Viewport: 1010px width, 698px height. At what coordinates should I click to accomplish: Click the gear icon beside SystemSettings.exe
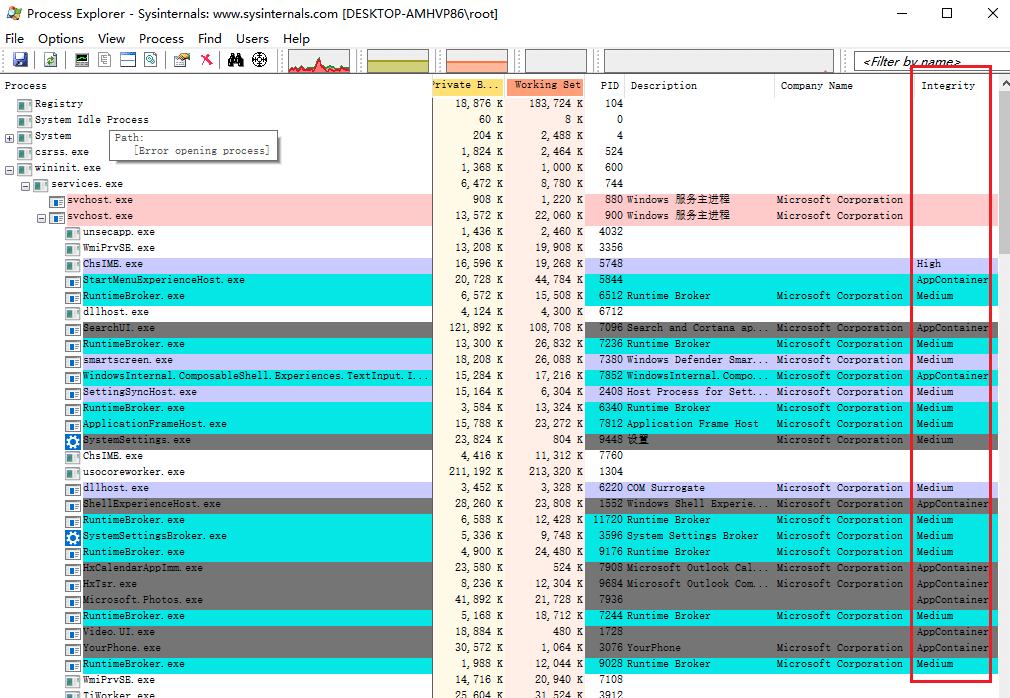click(x=73, y=441)
